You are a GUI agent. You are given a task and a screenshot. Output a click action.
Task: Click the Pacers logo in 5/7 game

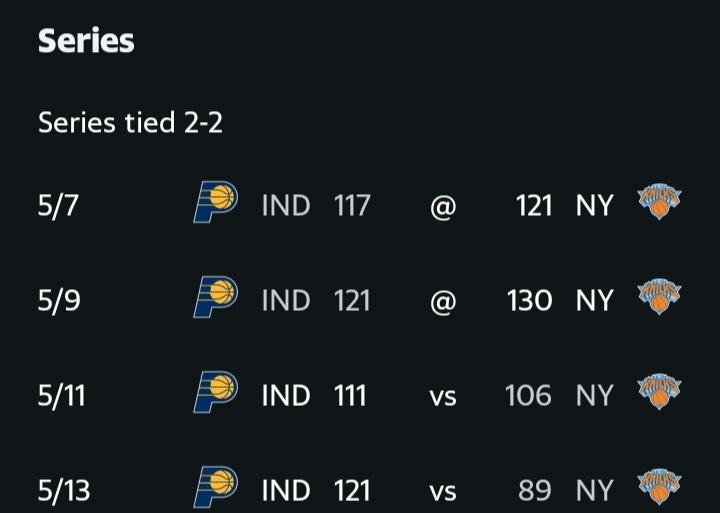click(215, 202)
